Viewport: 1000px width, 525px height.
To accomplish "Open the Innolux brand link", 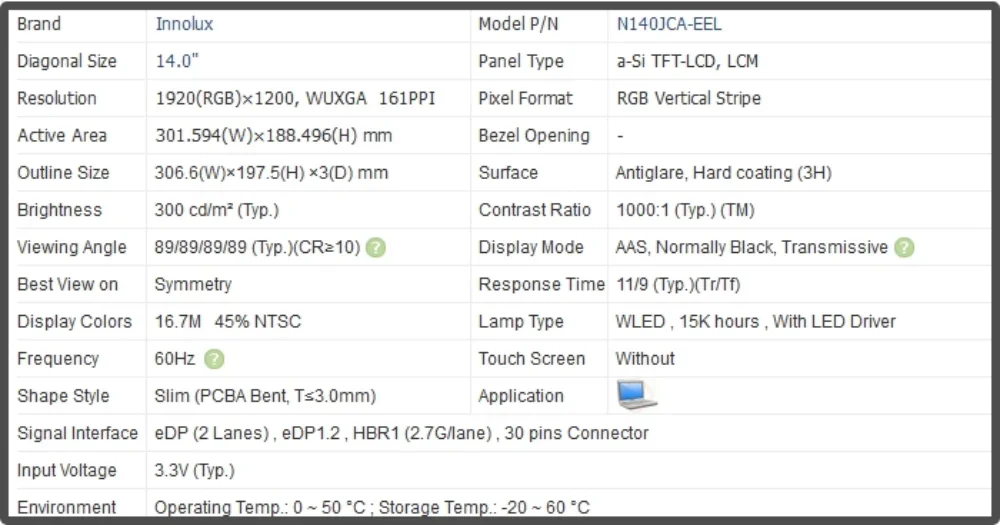I will pyautogui.click(x=184, y=24).
